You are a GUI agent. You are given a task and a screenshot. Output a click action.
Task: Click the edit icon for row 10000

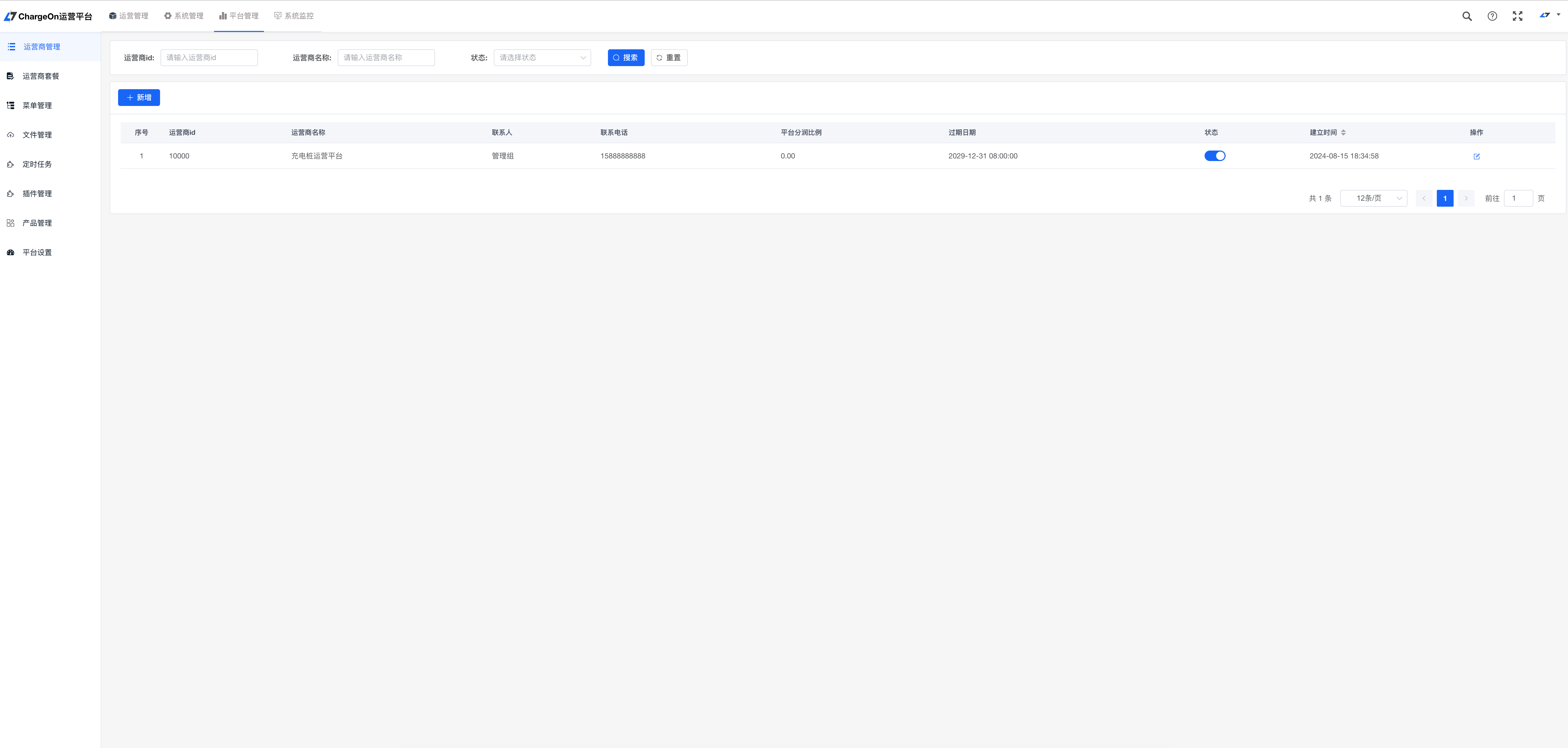(1476, 156)
